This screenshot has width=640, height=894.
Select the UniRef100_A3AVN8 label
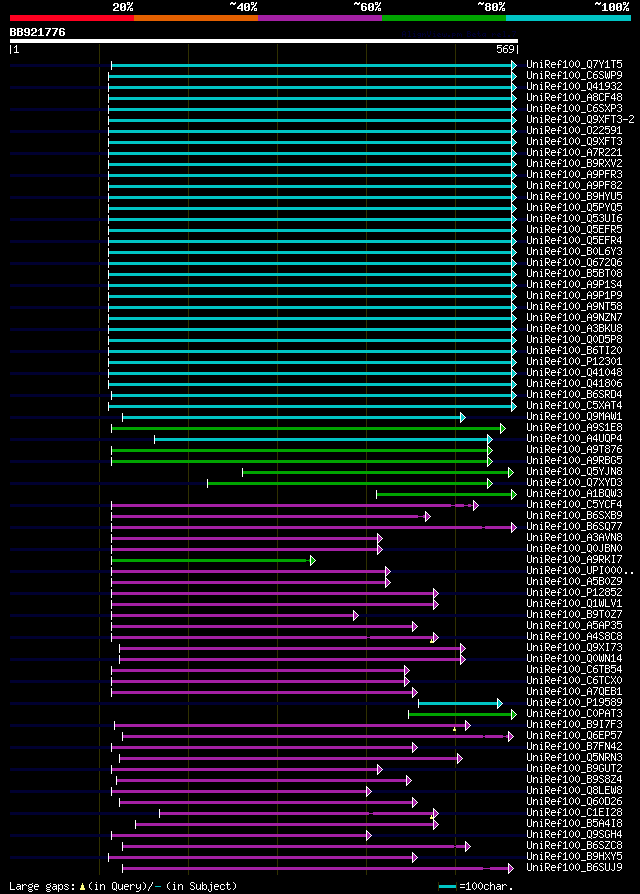574,538
